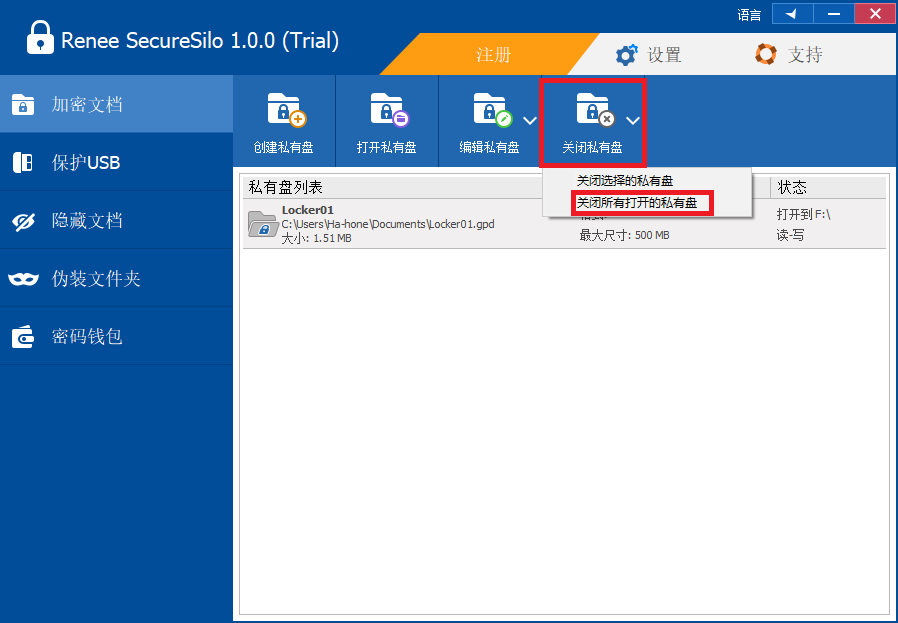
Task: Select the Locker01 entry name
Action: [x=308, y=210]
